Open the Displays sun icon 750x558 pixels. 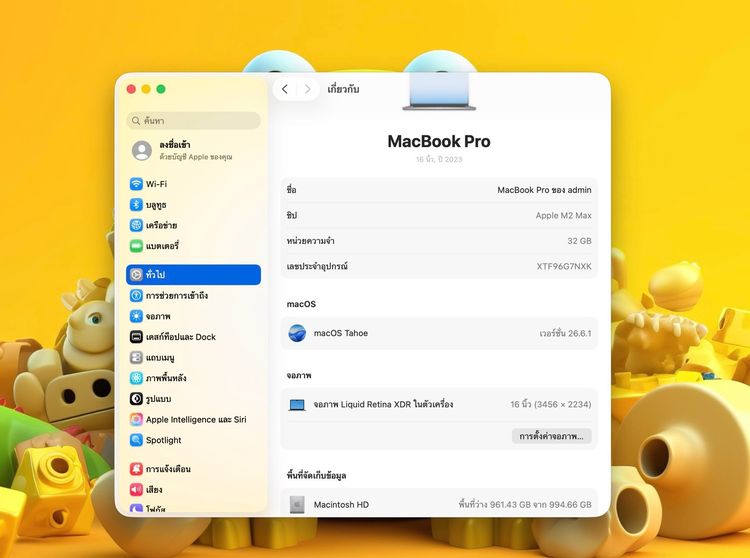[136, 316]
